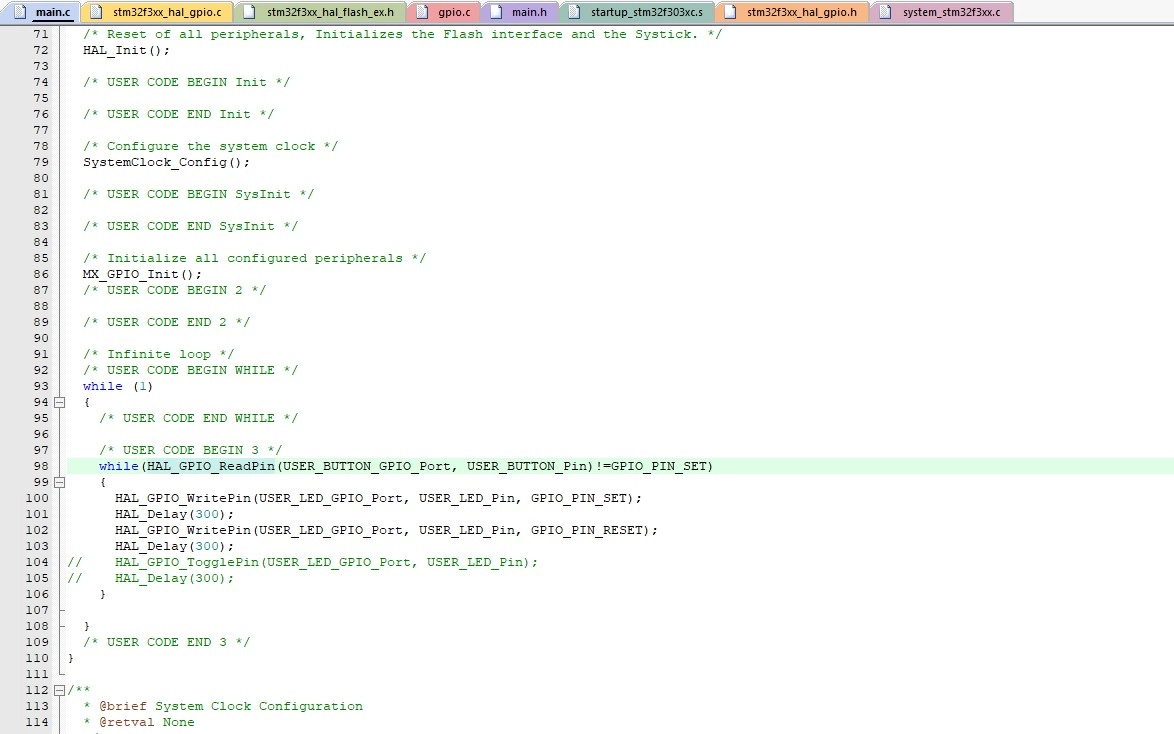
Task: Click SystemClock_Config(); on line 79
Action: click(166, 163)
